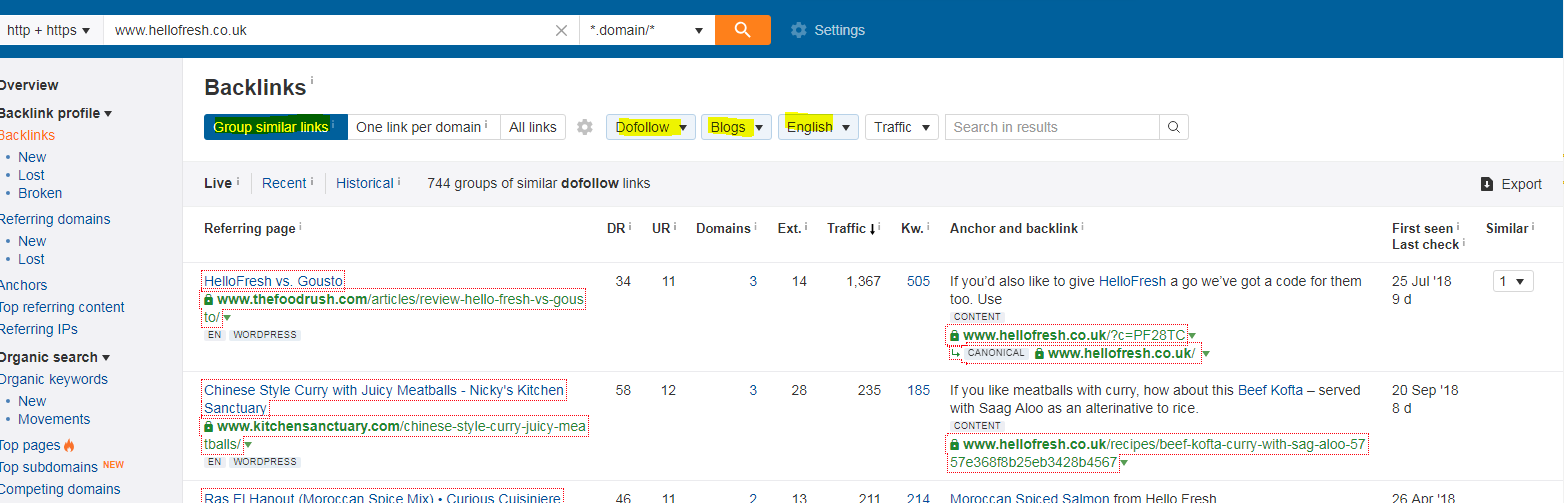Open Anchors in the sidebar
The width and height of the screenshot is (1564, 503).
24,285
